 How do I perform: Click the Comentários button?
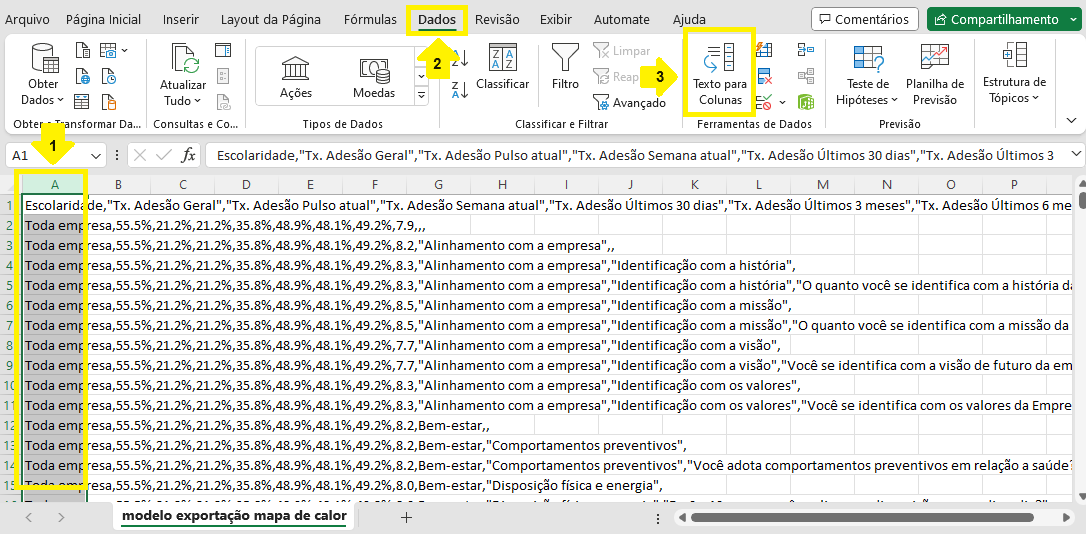click(x=864, y=19)
